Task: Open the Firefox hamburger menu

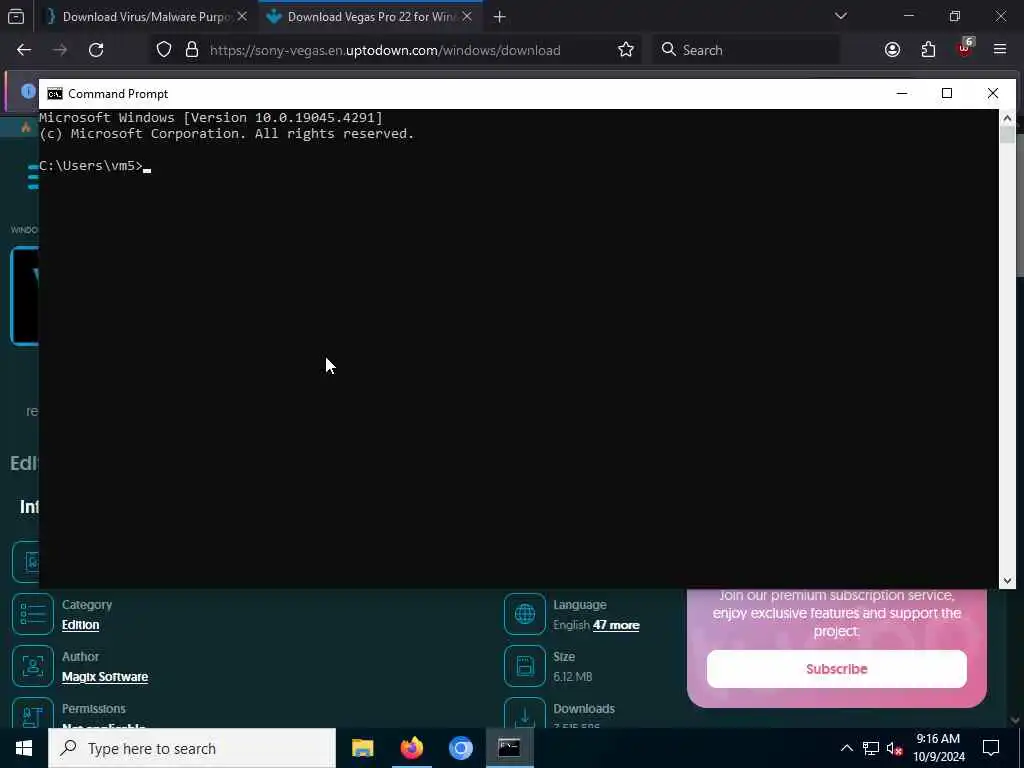Action: click(x=1000, y=50)
